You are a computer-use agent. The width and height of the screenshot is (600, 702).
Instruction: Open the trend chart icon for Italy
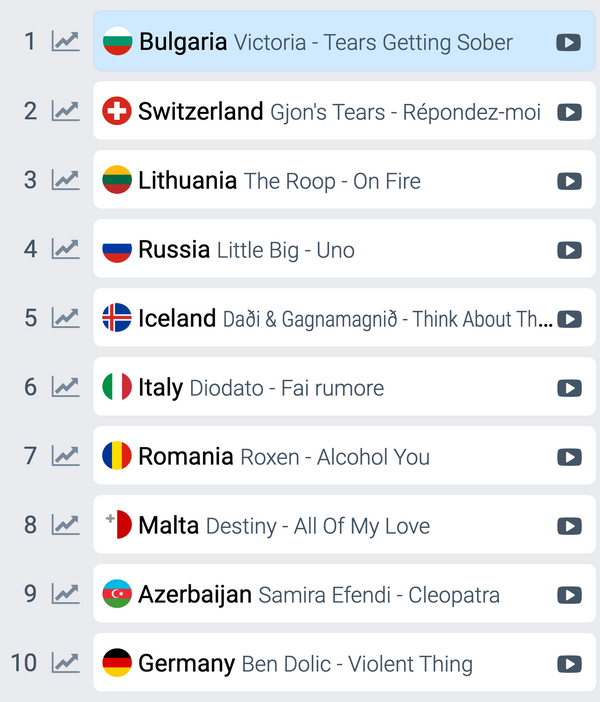pyautogui.click(x=65, y=386)
